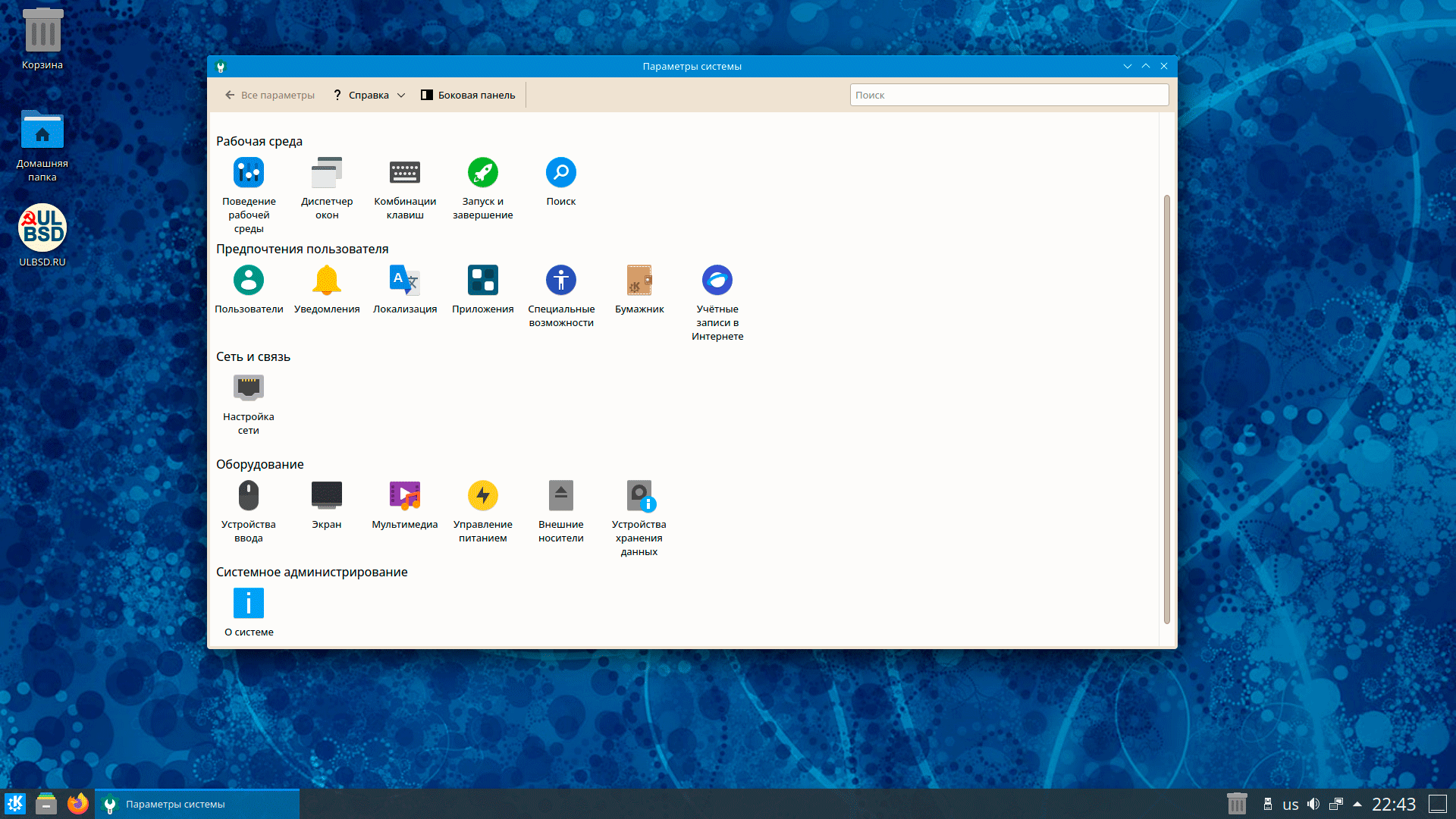Open Network Configuration settings

point(249,389)
